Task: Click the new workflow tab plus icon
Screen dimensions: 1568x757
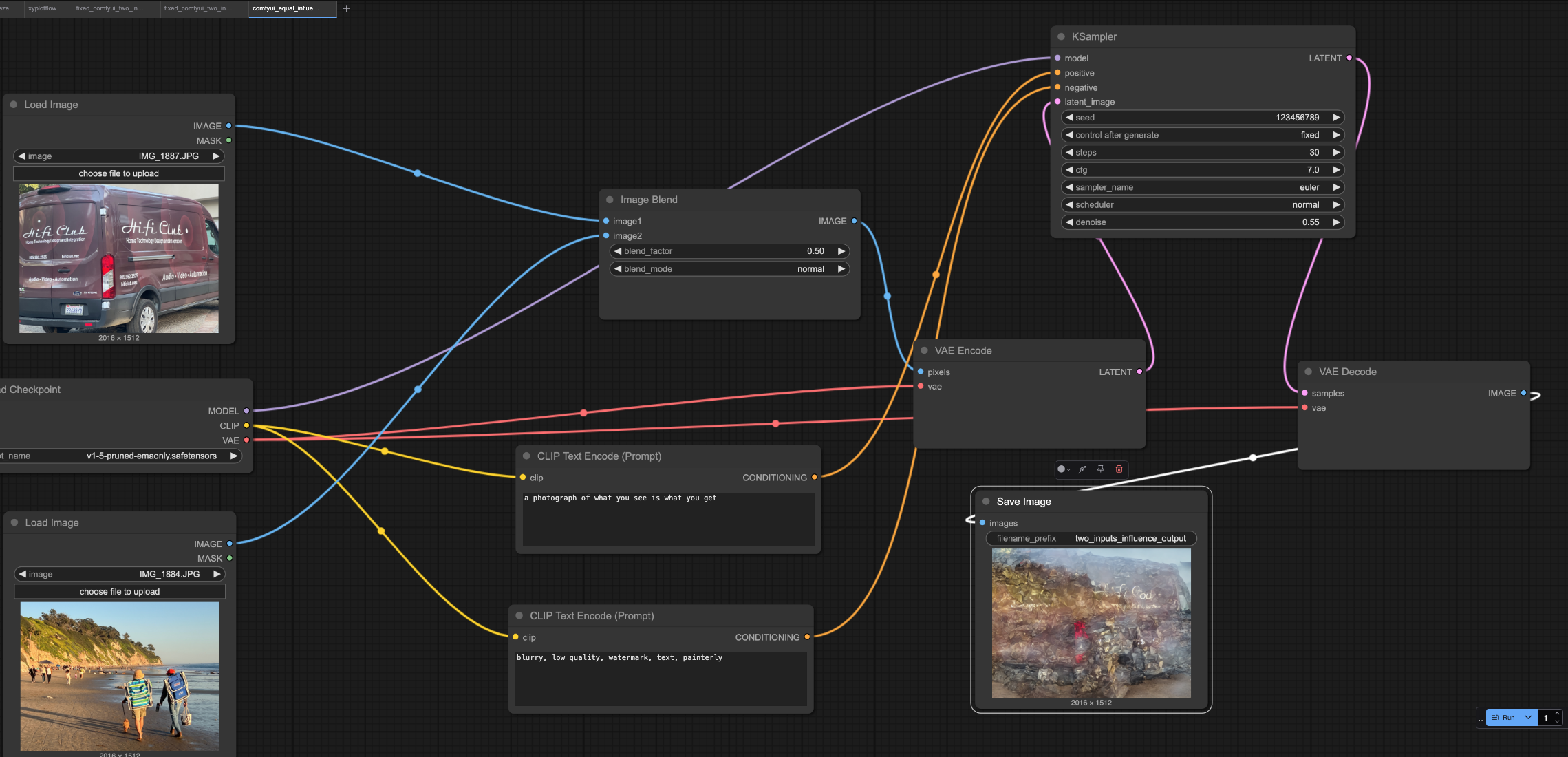Action: (x=346, y=8)
